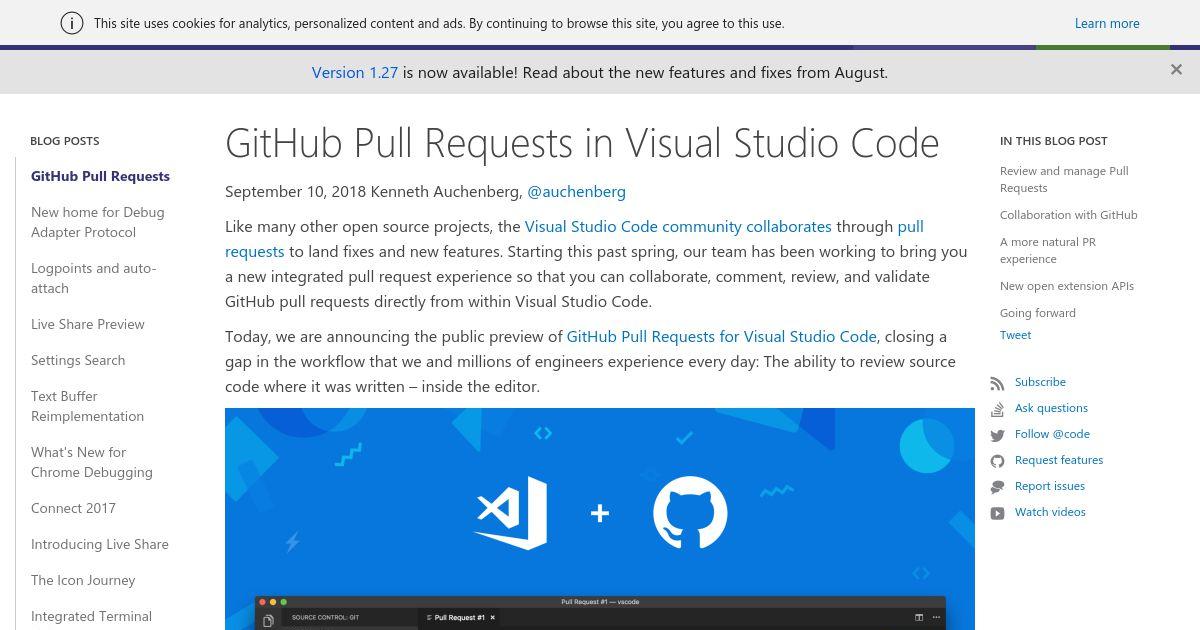Open What's New for Chrome Debugging post

pos(92,462)
